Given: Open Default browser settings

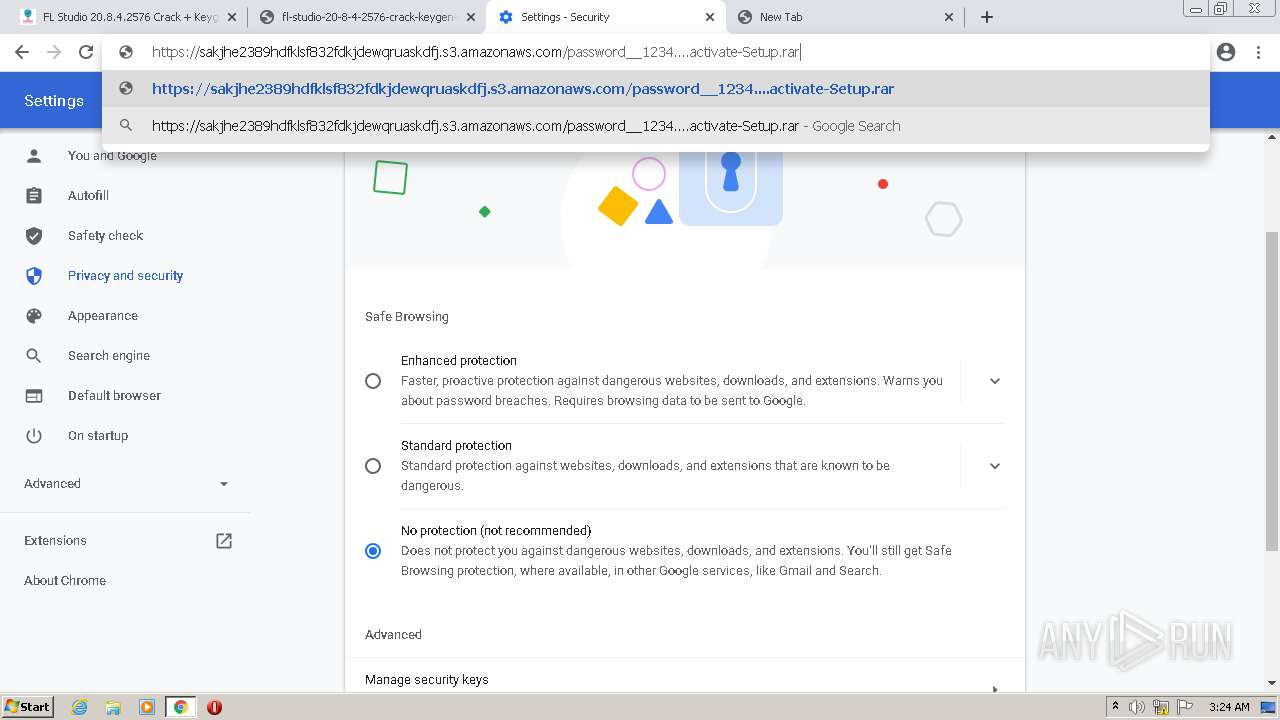Looking at the screenshot, I should pyautogui.click(x=114, y=396).
